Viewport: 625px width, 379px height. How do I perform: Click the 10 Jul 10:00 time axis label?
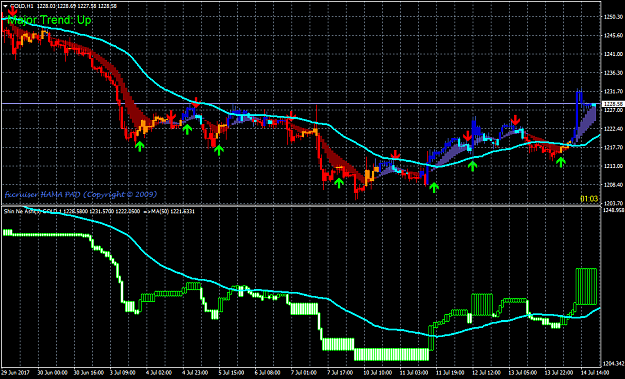pos(378,373)
